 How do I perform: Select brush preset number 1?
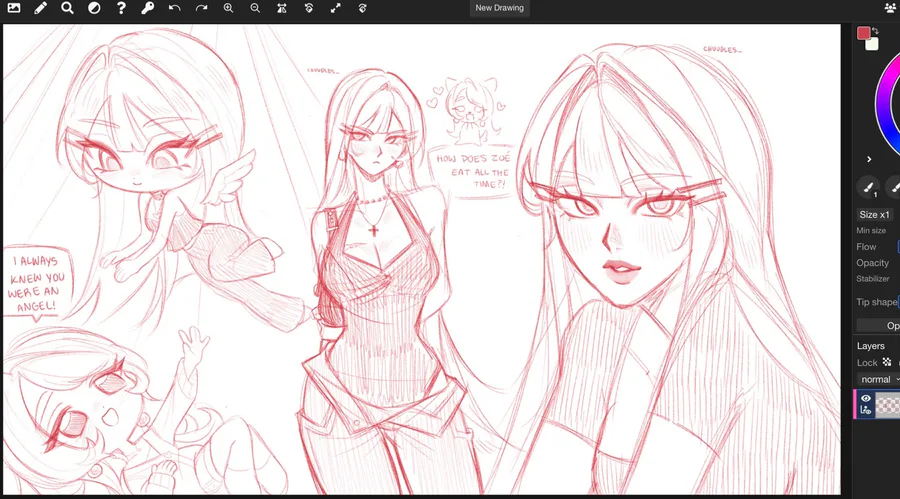click(x=868, y=187)
